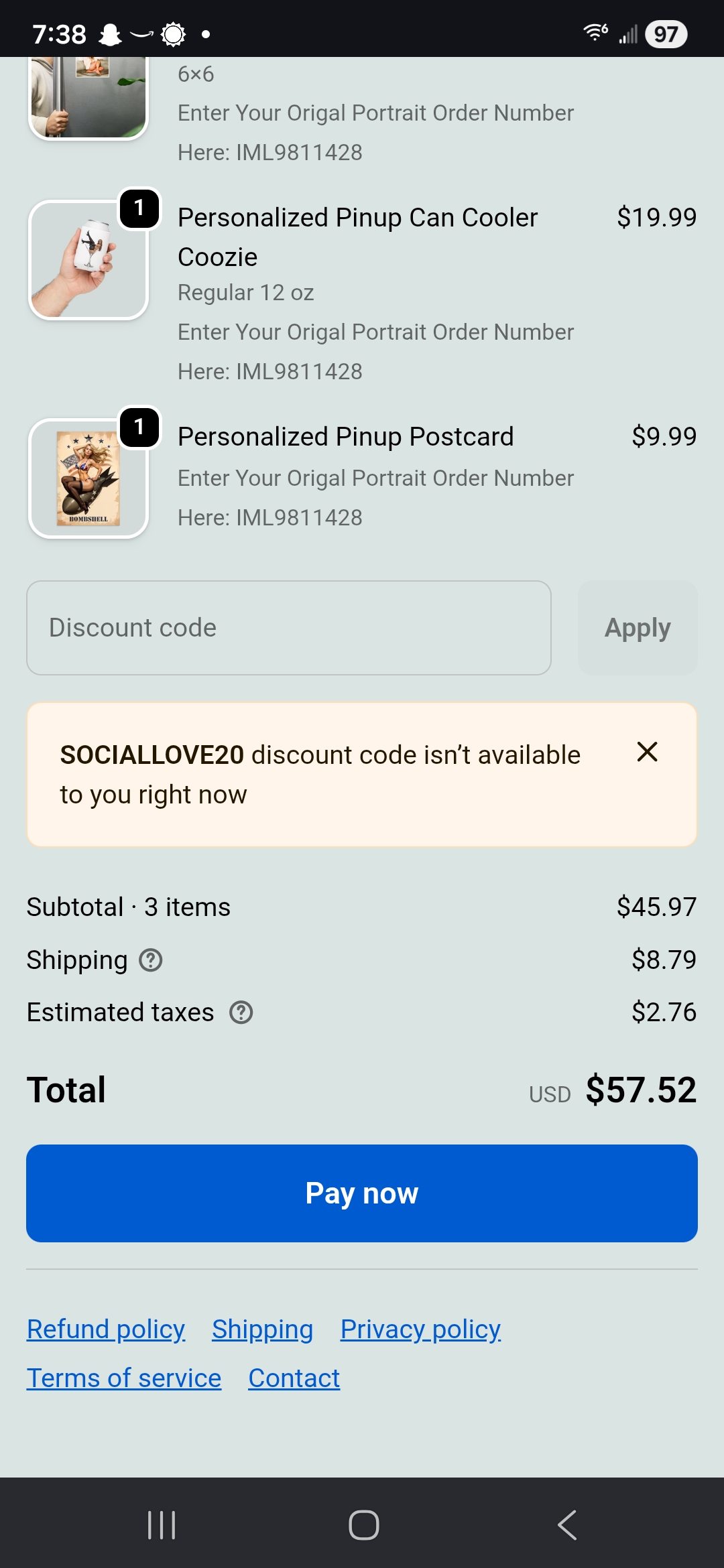
Task: Tap the Apply discount button
Action: 638,628
